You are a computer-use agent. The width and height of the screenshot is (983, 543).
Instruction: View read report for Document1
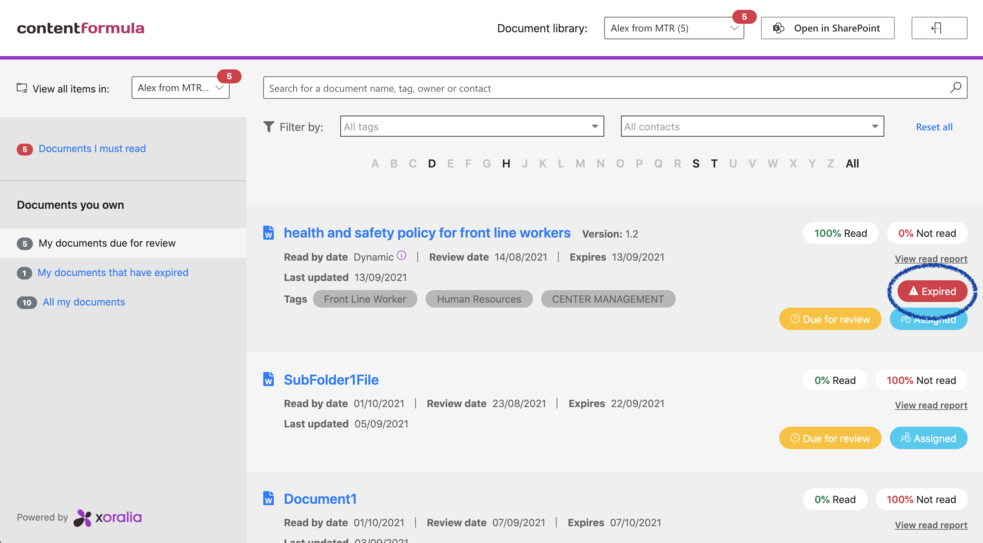coord(930,525)
